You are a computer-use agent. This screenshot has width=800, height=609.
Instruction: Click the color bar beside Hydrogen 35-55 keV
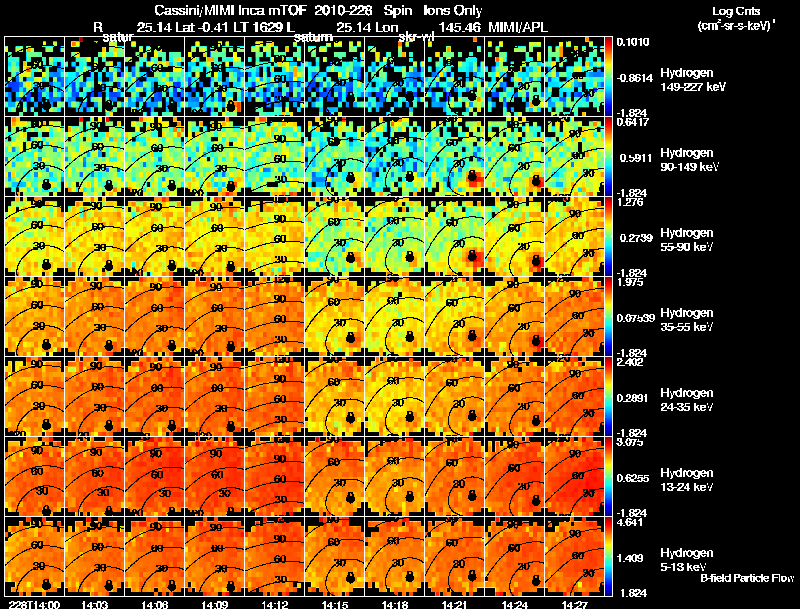(609, 317)
